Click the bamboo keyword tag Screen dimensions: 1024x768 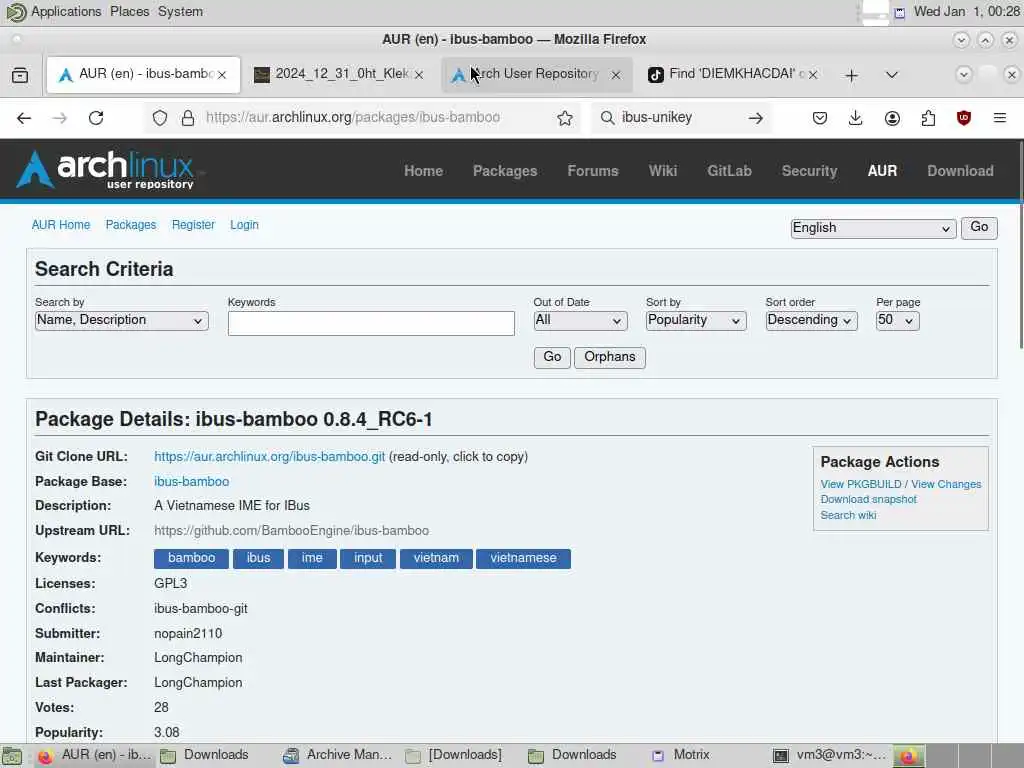191,558
